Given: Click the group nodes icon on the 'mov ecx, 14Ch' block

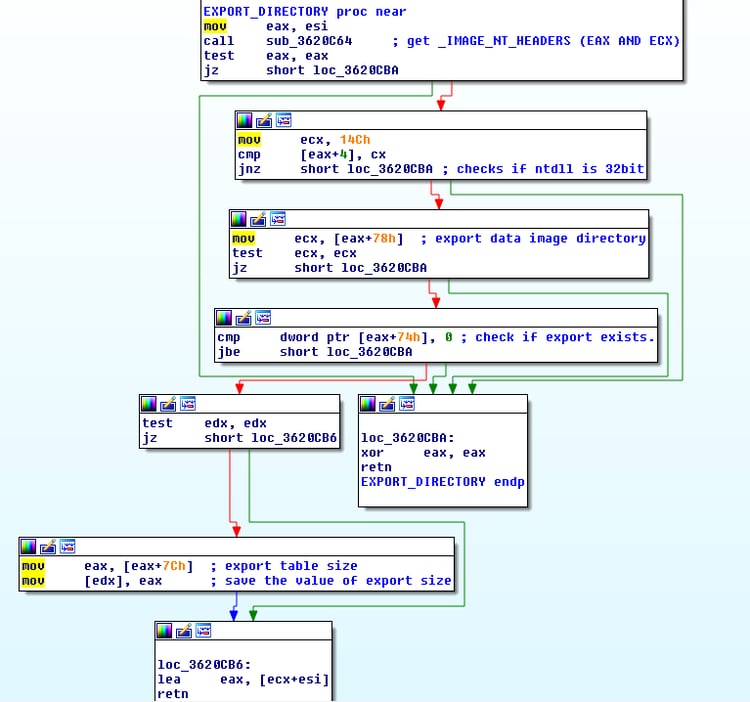Looking at the screenshot, I should pyautogui.click(x=283, y=120).
